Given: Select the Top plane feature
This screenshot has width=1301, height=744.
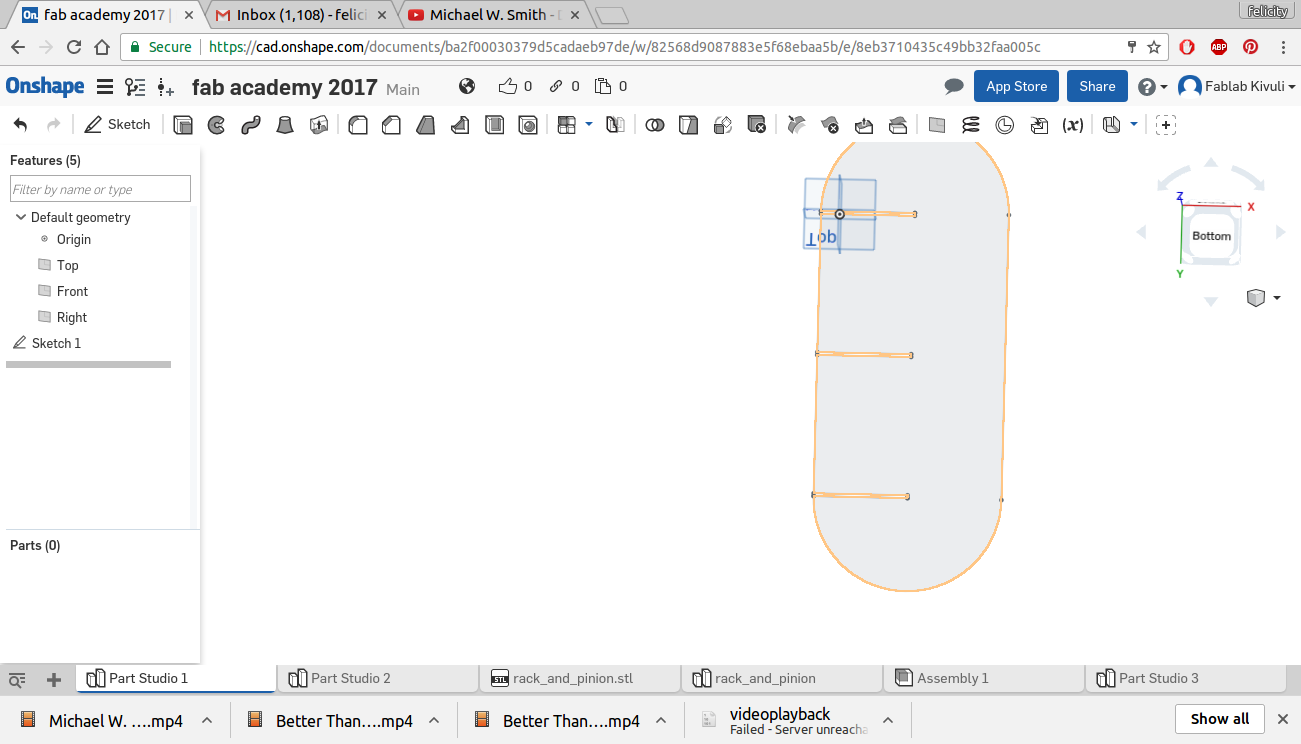Looking at the screenshot, I should point(67,265).
